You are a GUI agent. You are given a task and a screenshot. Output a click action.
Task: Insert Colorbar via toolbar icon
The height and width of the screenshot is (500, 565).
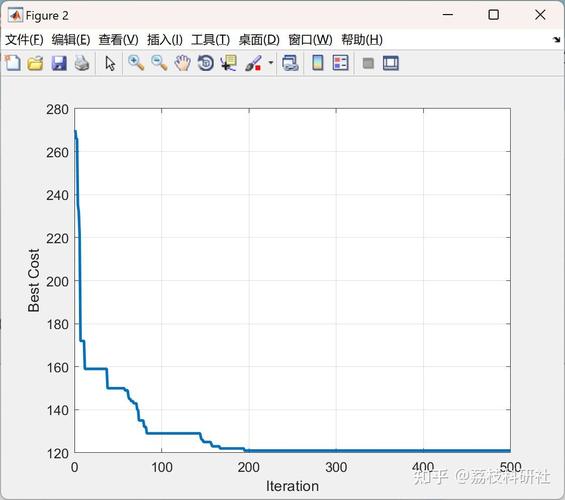pos(317,63)
